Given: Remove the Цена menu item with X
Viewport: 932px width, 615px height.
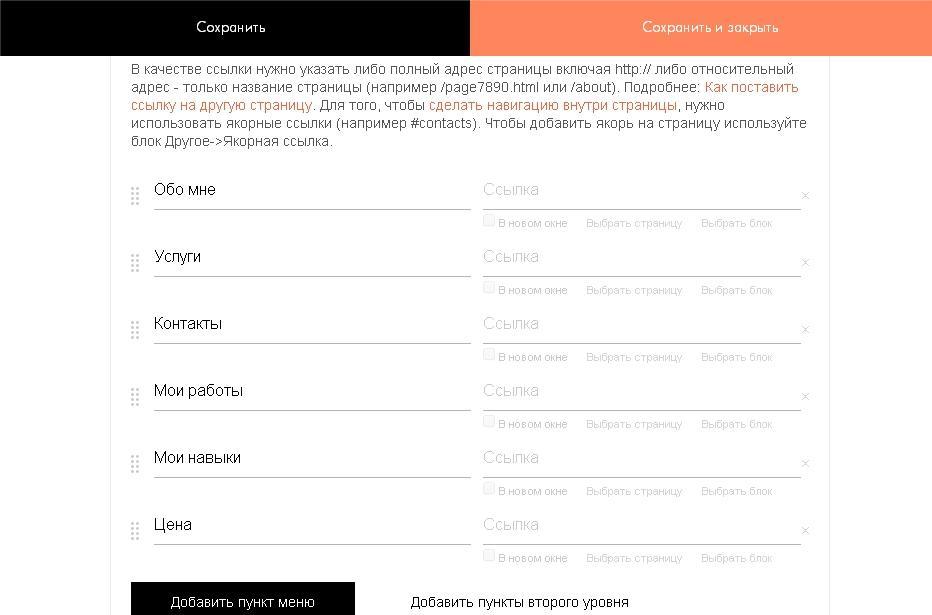Looking at the screenshot, I should pos(805,531).
